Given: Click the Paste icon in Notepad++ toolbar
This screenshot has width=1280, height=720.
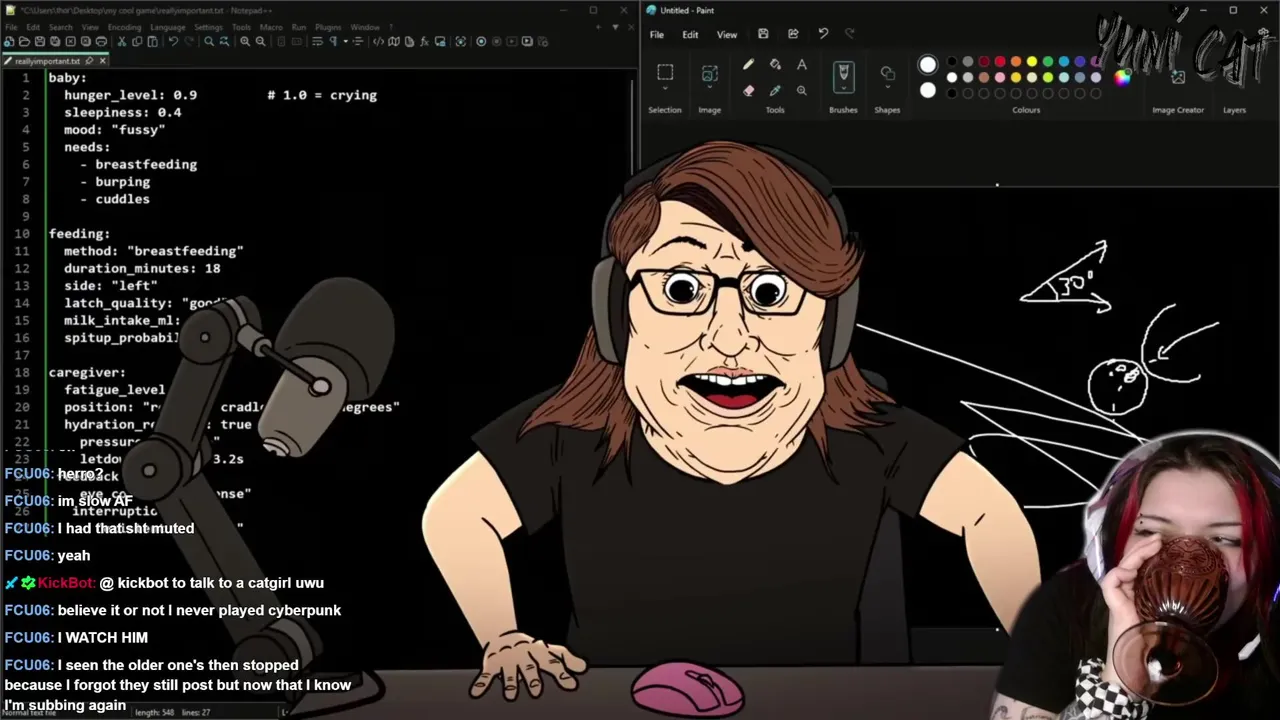Looking at the screenshot, I should tap(152, 41).
